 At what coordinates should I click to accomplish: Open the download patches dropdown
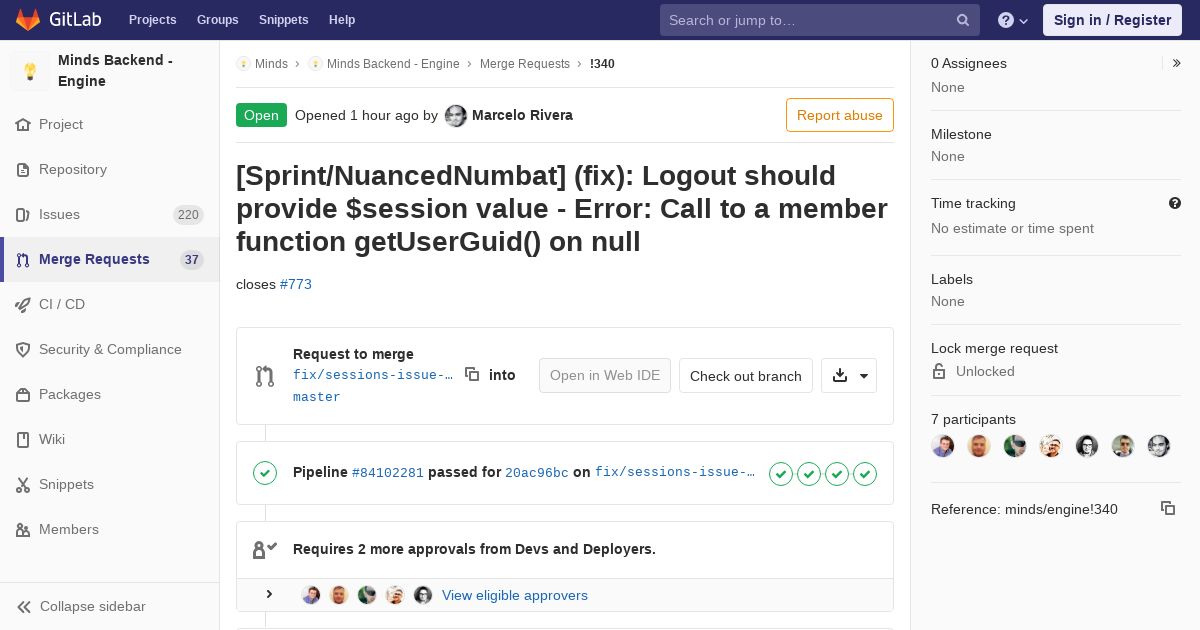click(849, 376)
